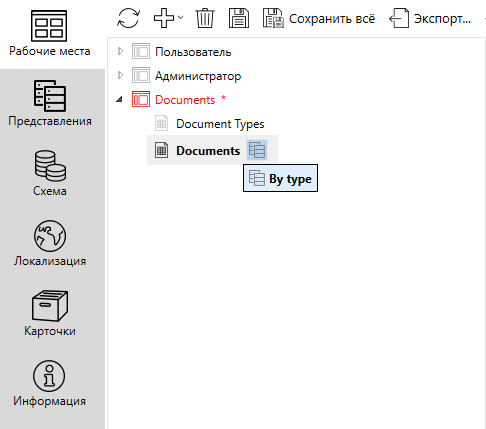Select the Document Types tree item
The height and width of the screenshot is (429, 486).
point(220,124)
